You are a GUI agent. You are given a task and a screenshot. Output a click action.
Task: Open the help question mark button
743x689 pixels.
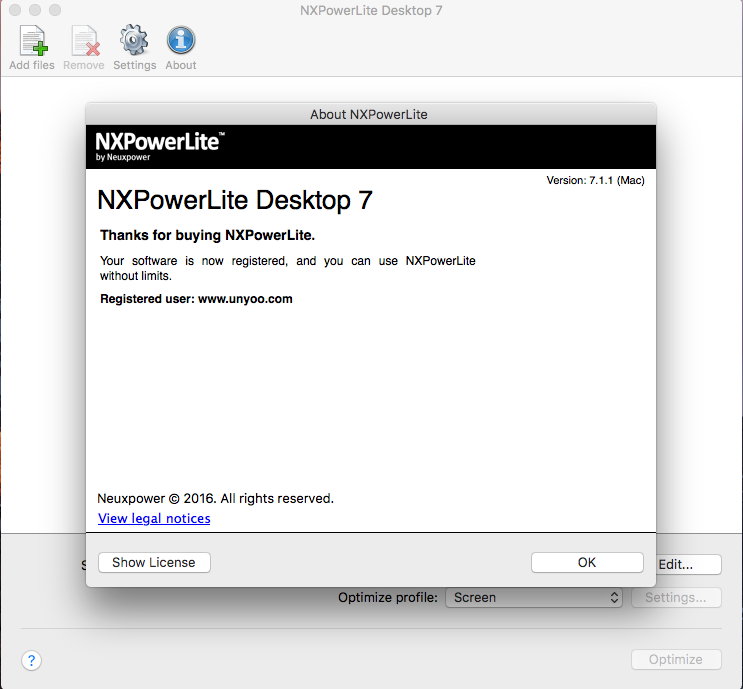(31, 660)
